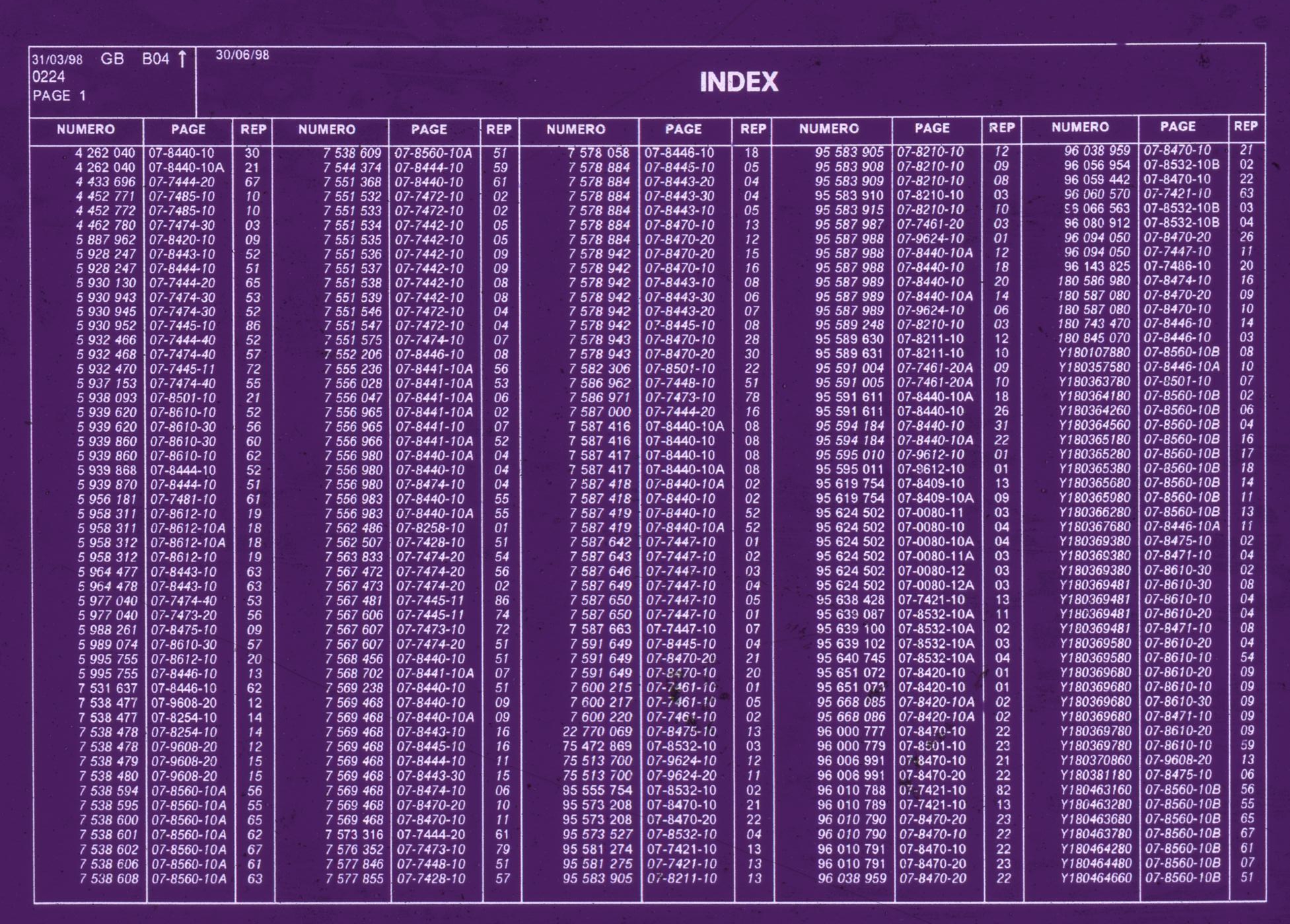Select number 22 770 069
The height and width of the screenshot is (924, 1290).
(x=597, y=732)
